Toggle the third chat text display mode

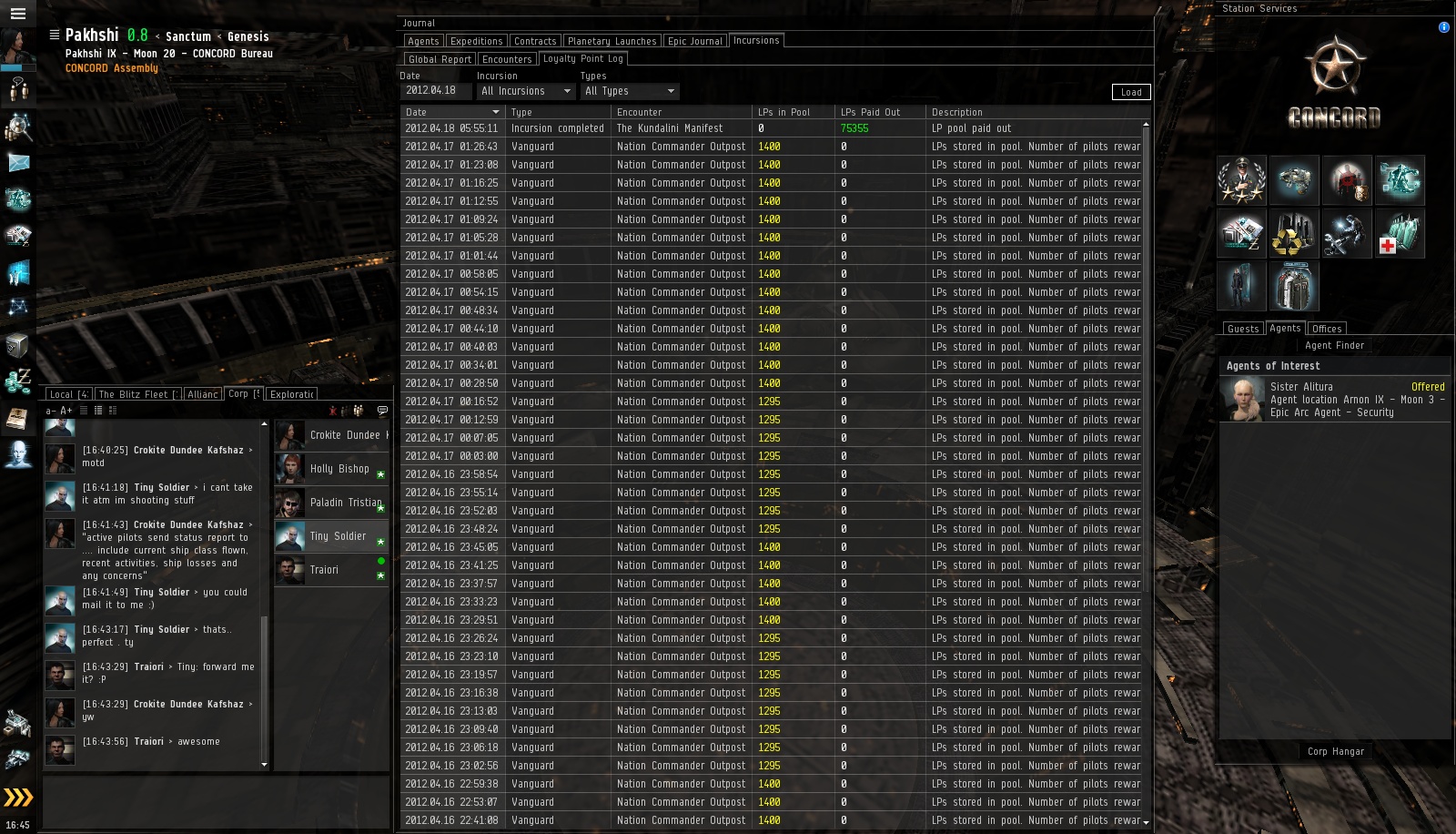point(113,411)
